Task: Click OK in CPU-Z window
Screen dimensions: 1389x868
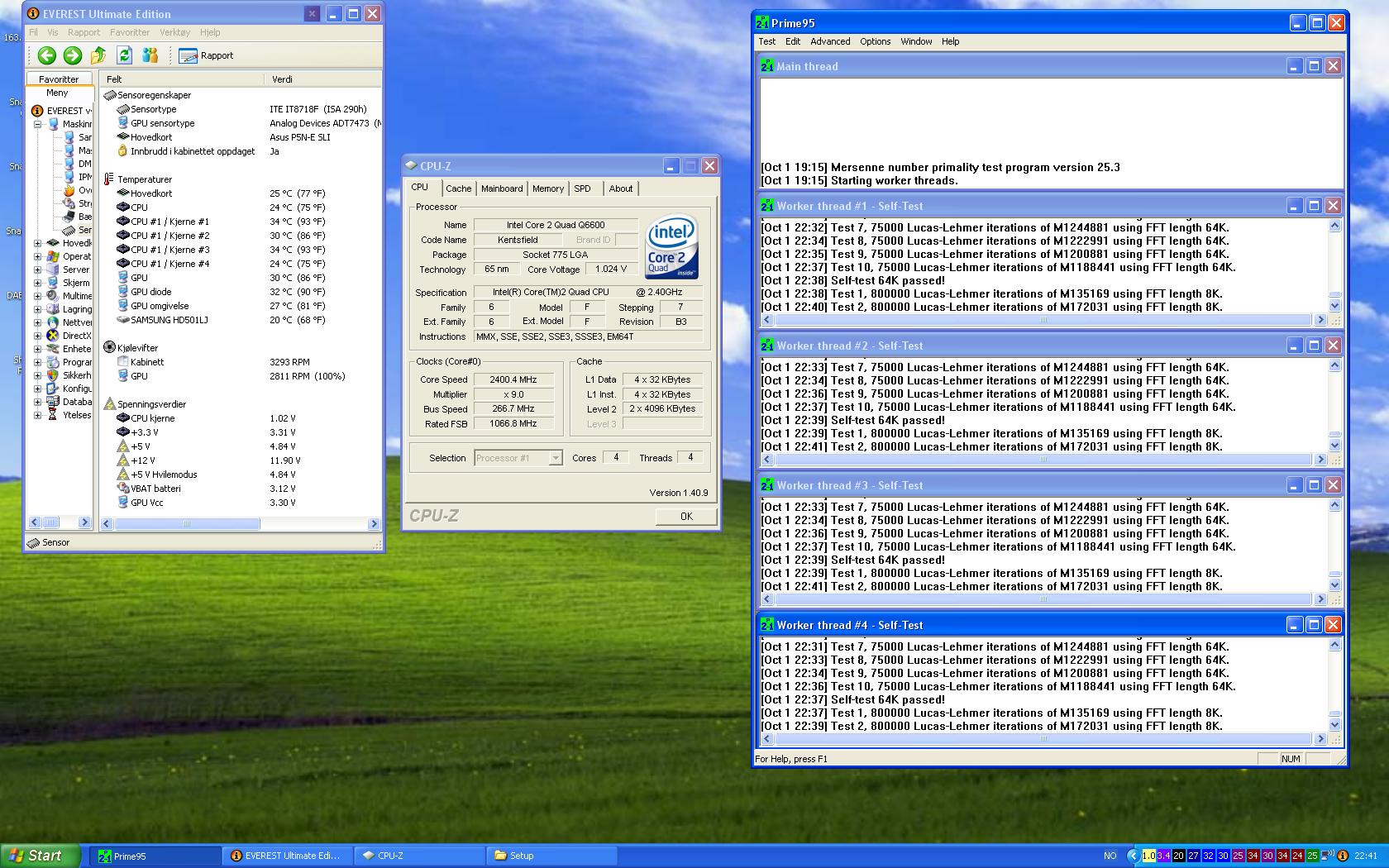Action: 686,516
